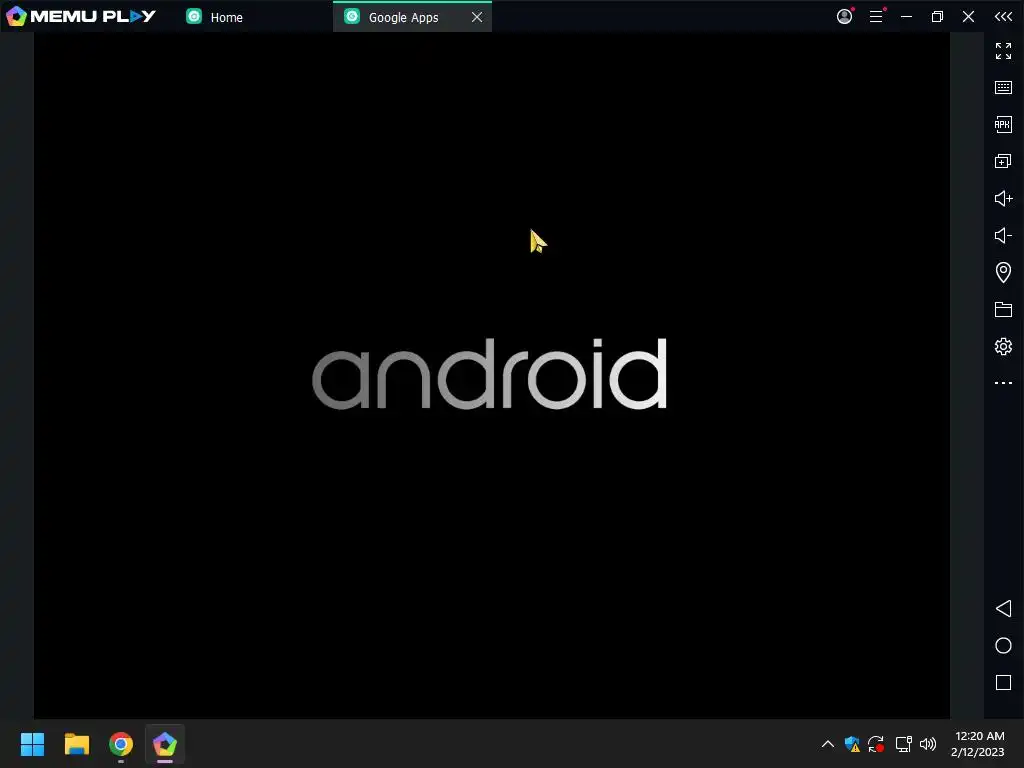Screen dimensions: 1024x768
Task: Open network status tray icon
Action: point(903,744)
